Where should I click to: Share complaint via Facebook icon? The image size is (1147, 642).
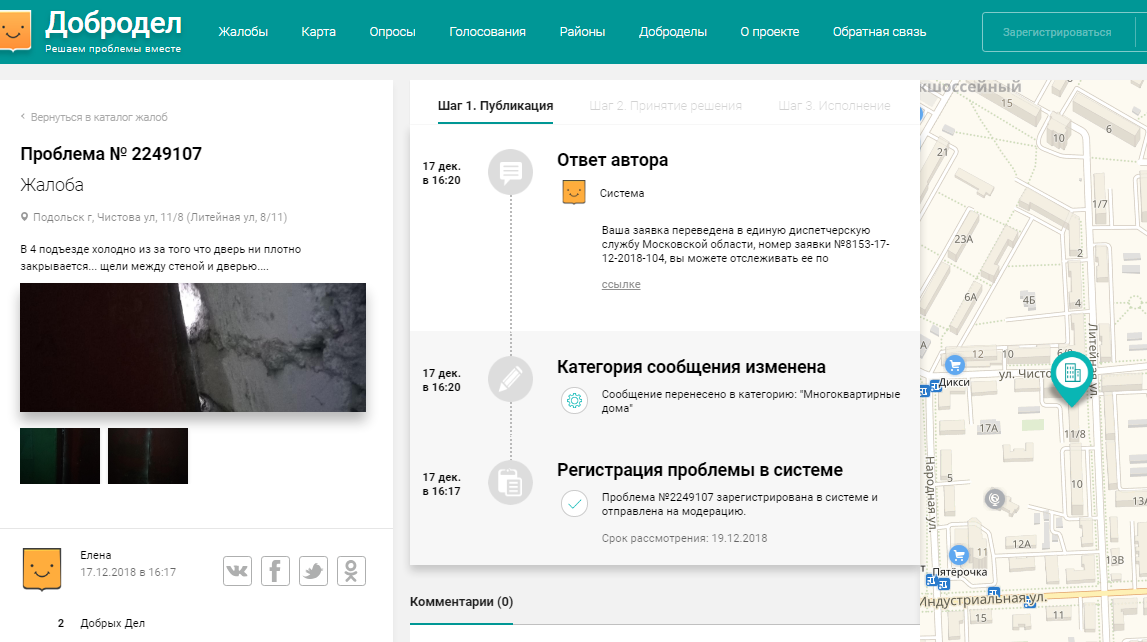[275, 571]
